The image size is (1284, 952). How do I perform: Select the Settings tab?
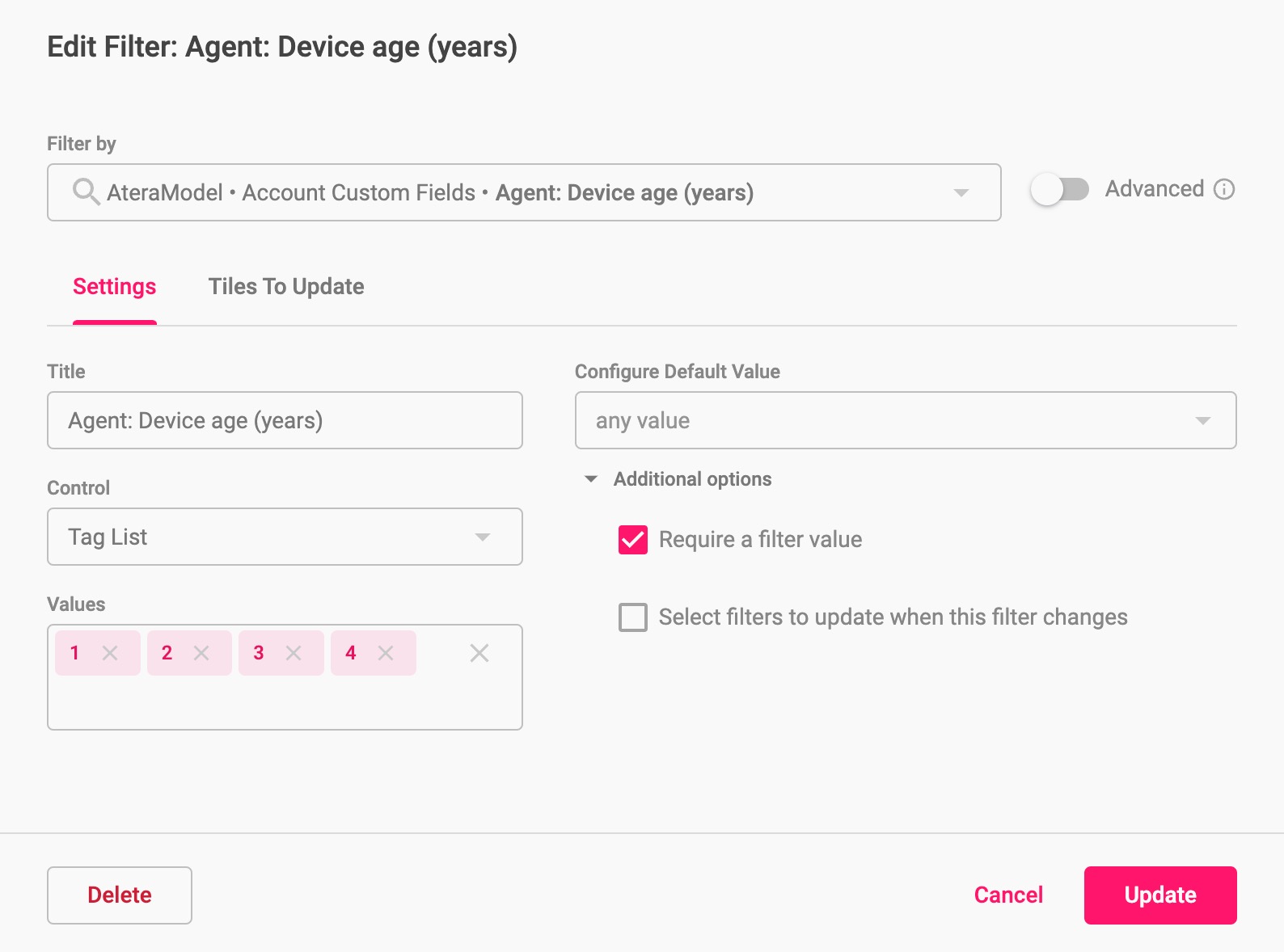115,287
